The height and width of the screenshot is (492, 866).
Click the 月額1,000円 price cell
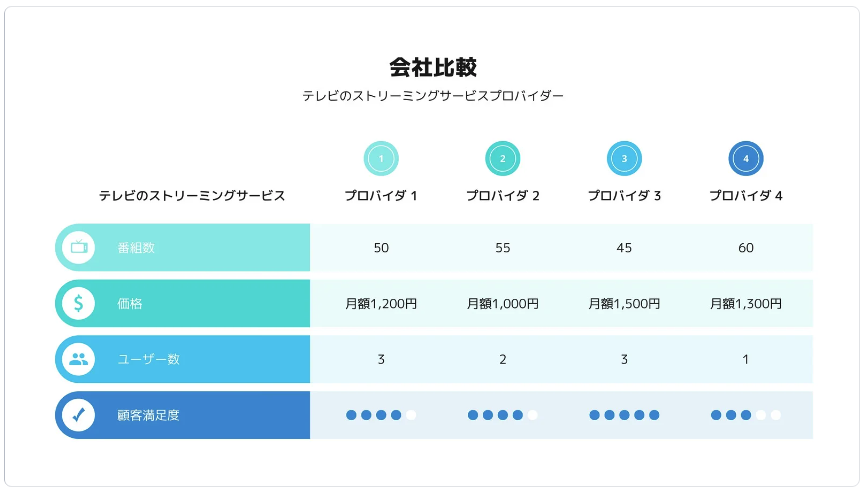[x=503, y=304]
